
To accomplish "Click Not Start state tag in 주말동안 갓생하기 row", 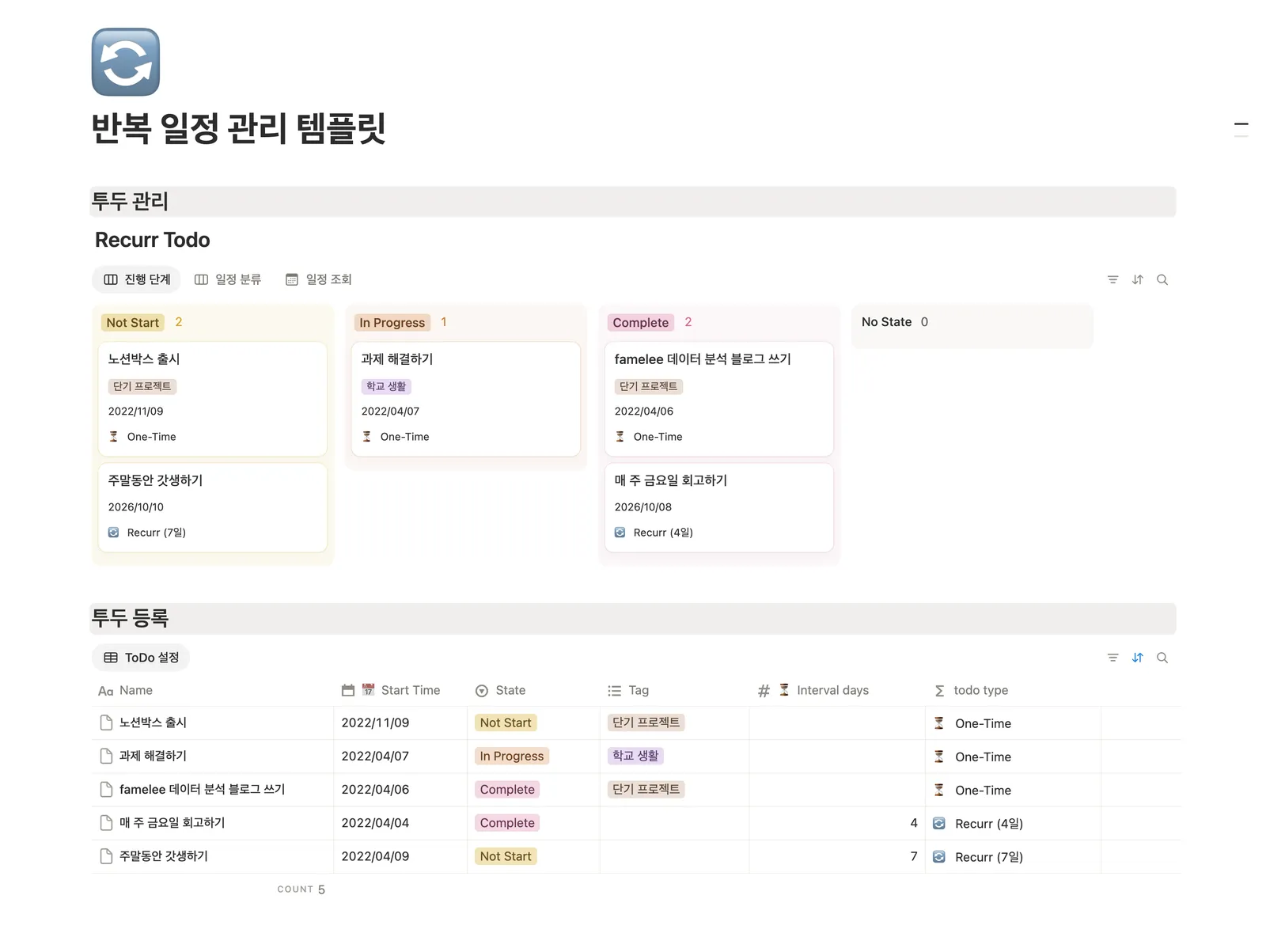I will 506,857.
